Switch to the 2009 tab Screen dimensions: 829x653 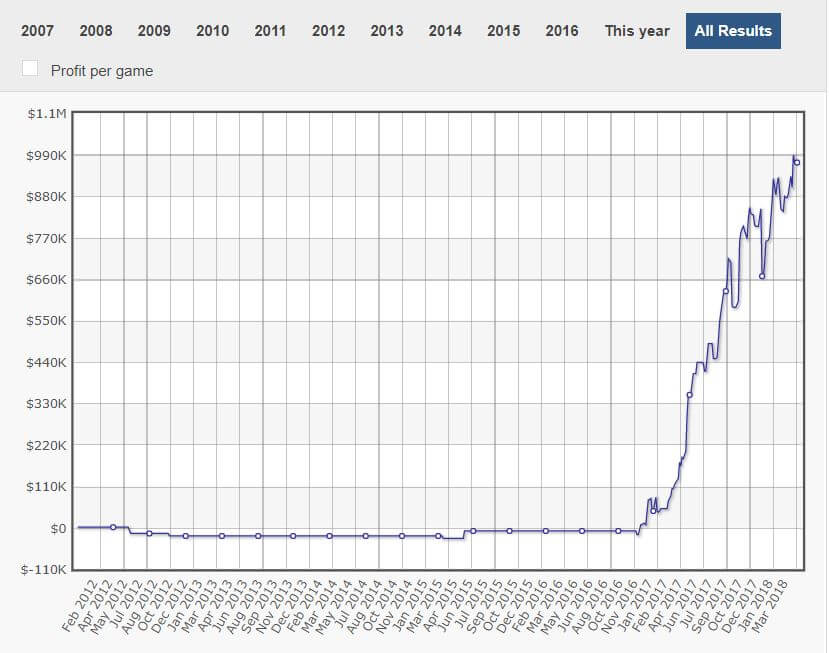154,31
